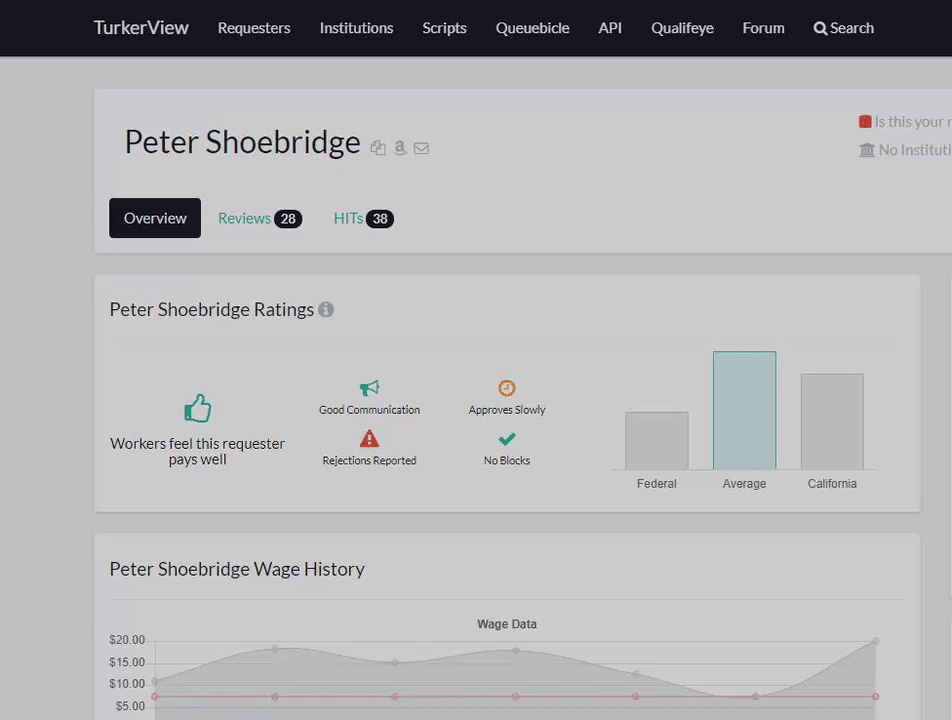The width and height of the screenshot is (952, 720).
Task: Click envelope contact icon beside name
Action: (421, 148)
